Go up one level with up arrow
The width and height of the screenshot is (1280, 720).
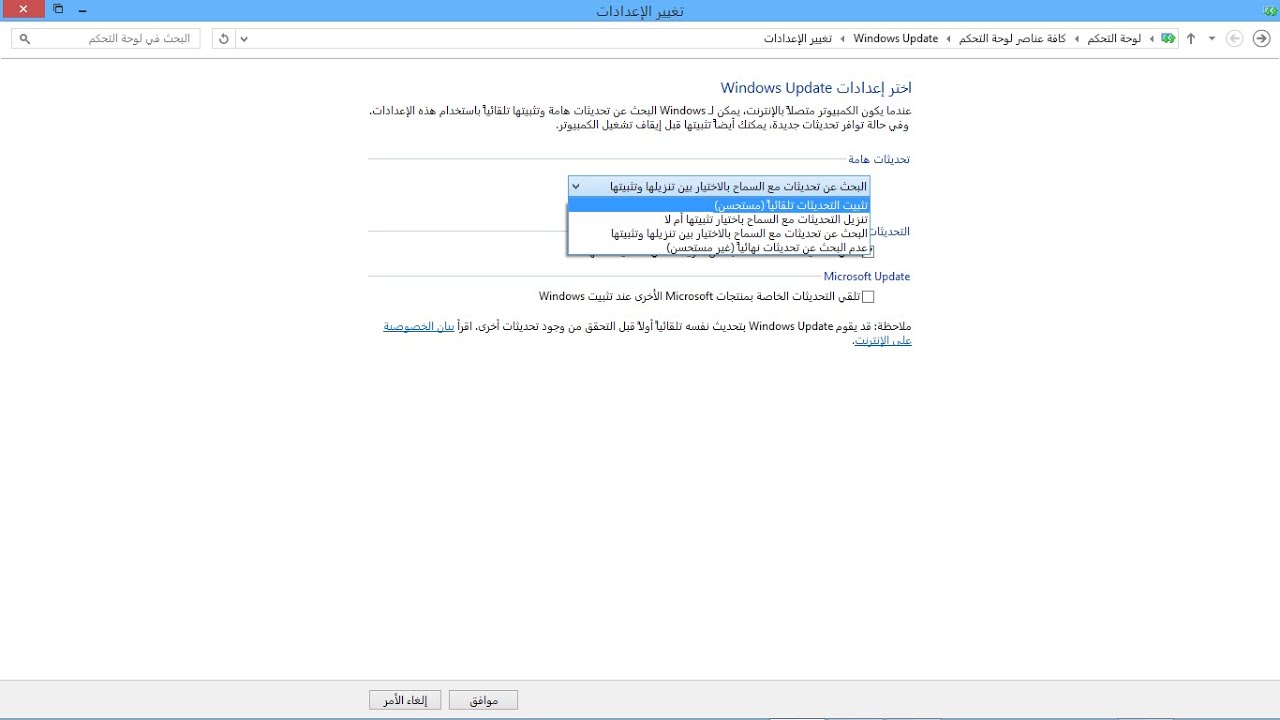coord(1191,38)
